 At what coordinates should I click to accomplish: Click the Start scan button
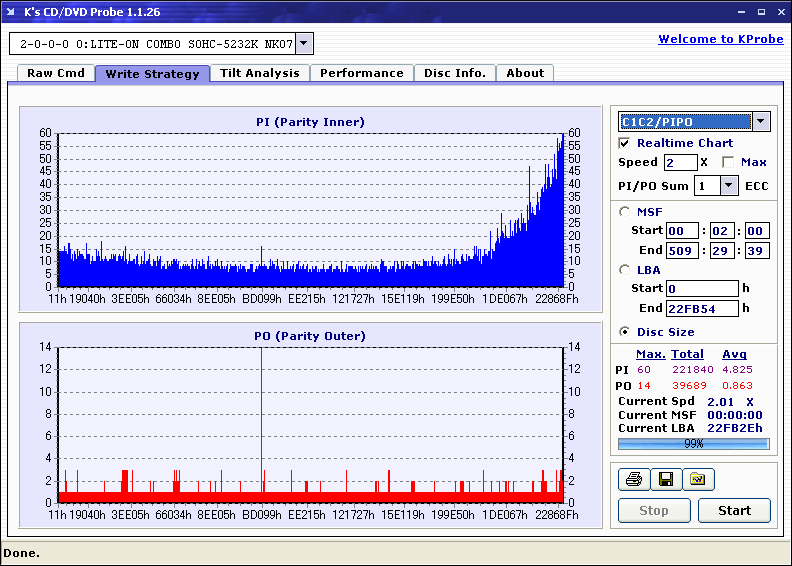point(734,510)
